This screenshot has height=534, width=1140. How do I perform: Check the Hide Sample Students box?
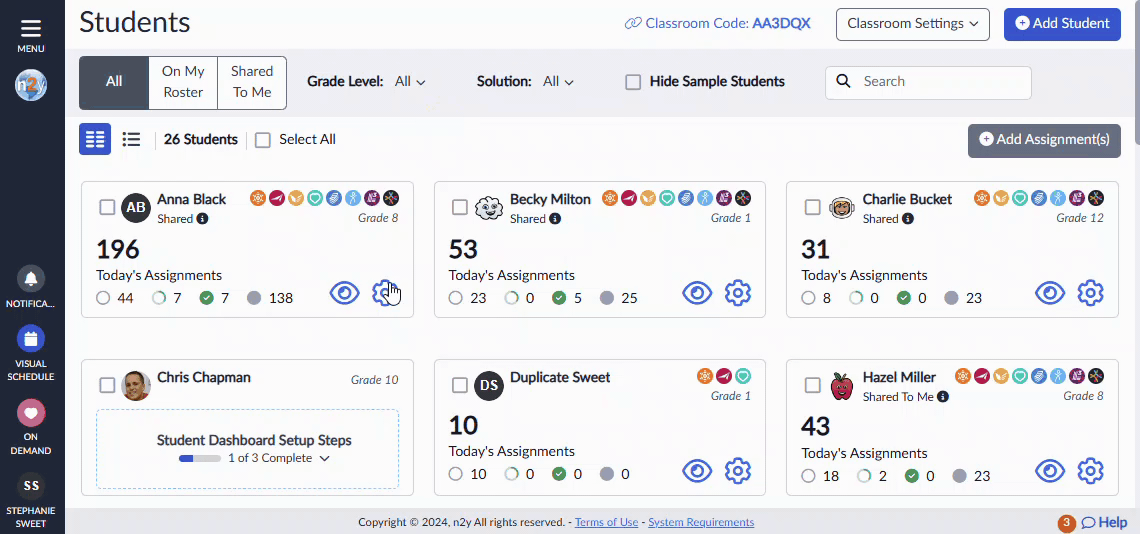(x=633, y=81)
